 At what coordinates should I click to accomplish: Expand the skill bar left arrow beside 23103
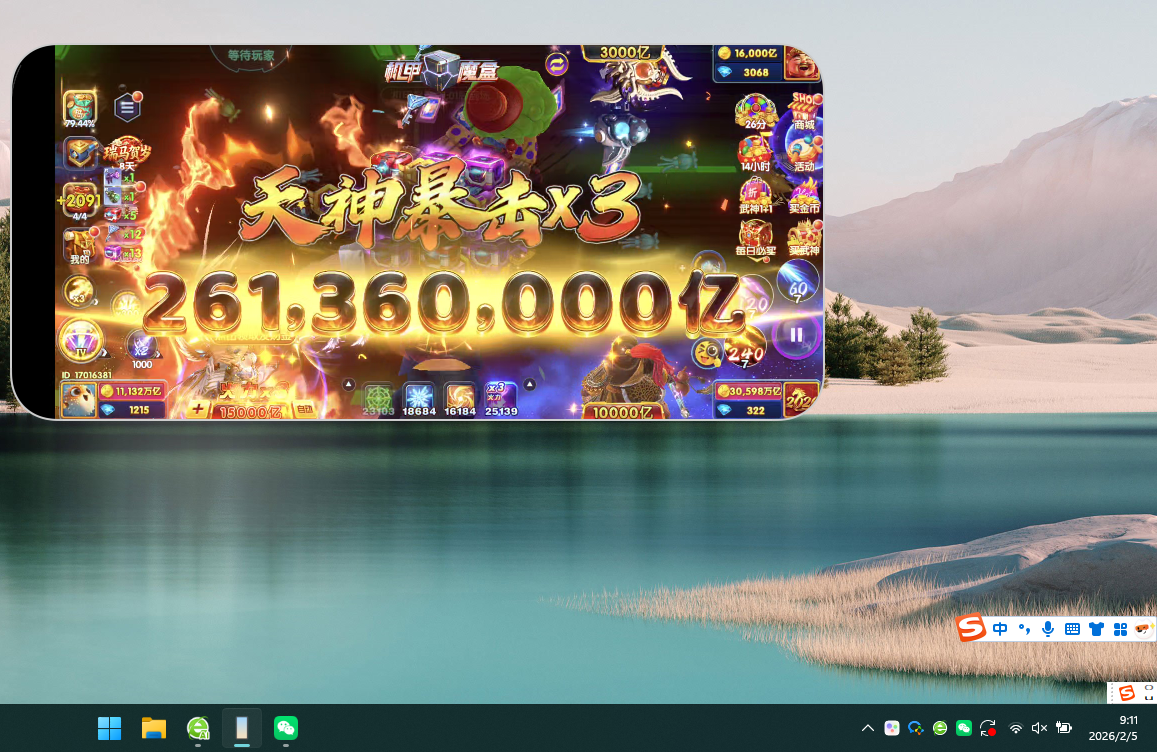pyautogui.click(x=349, y=384)
